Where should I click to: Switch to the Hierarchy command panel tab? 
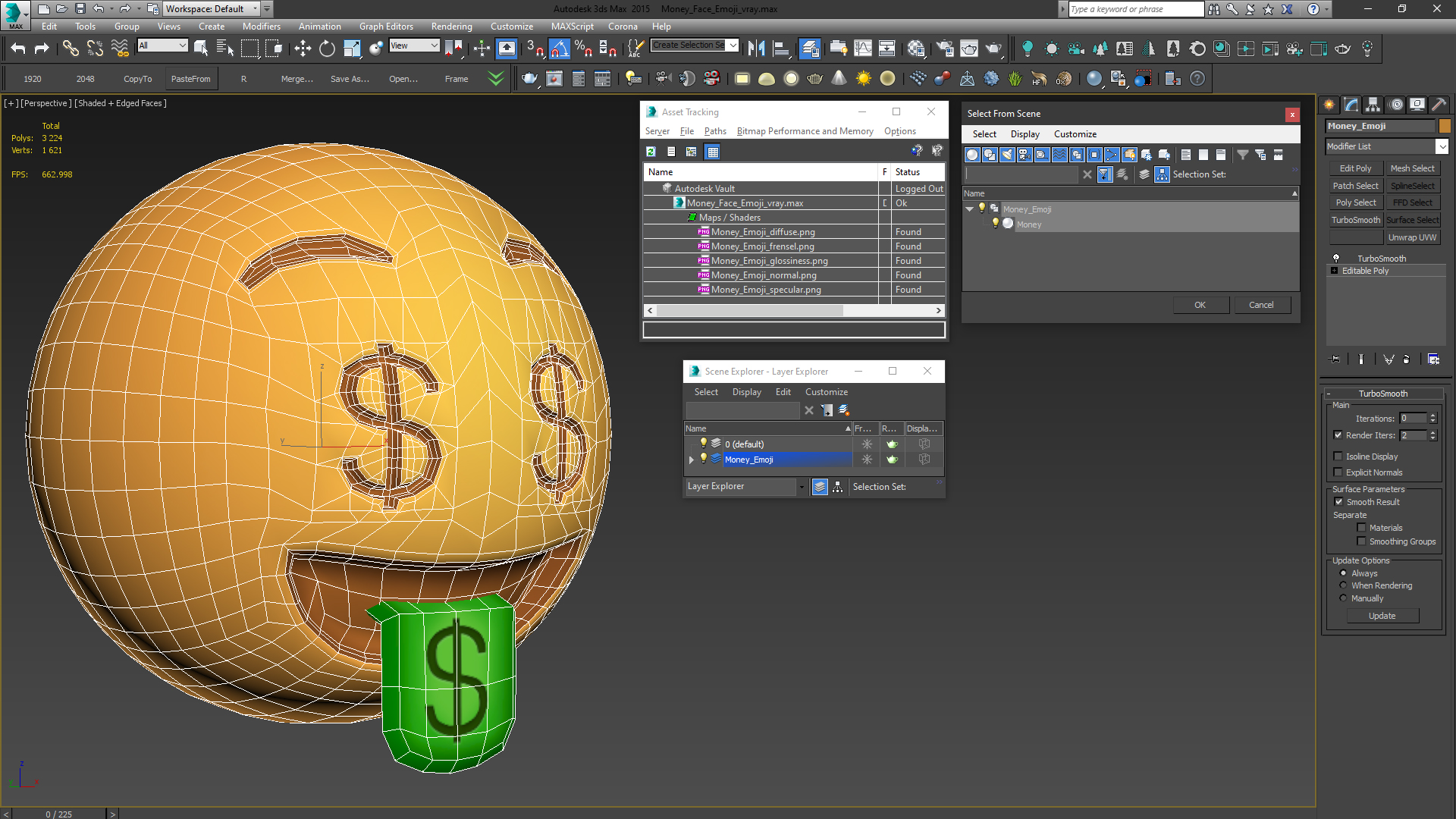(x=1373, y=105)
